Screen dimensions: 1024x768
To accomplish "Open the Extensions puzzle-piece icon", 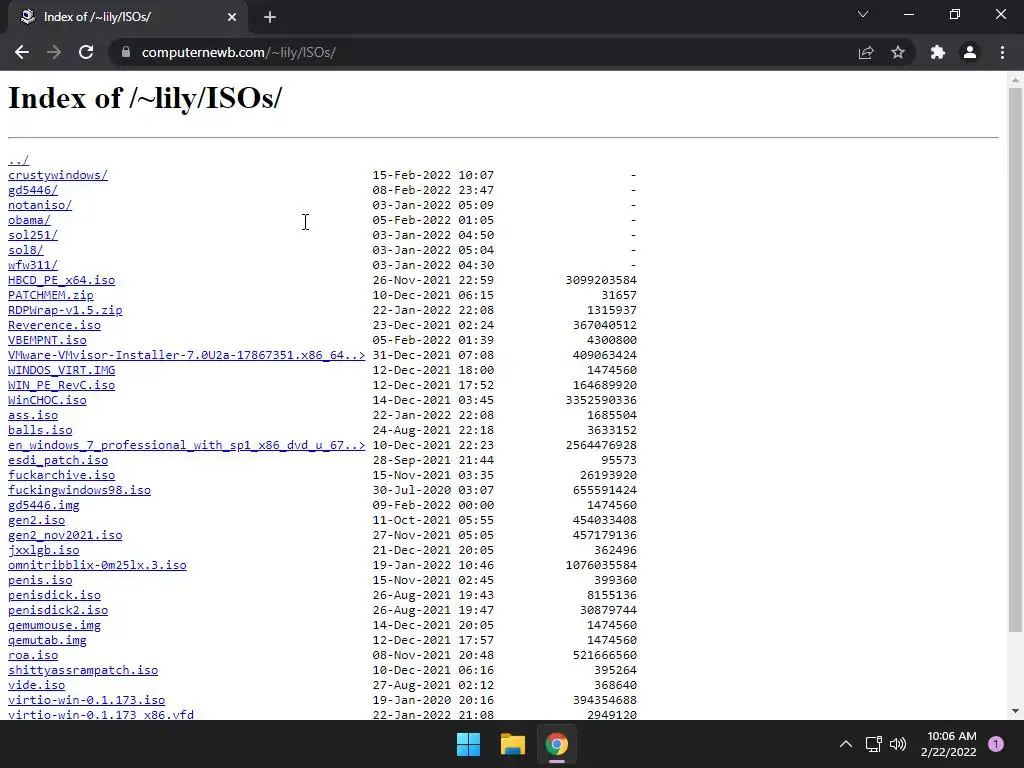I will [x=938, y=52].
